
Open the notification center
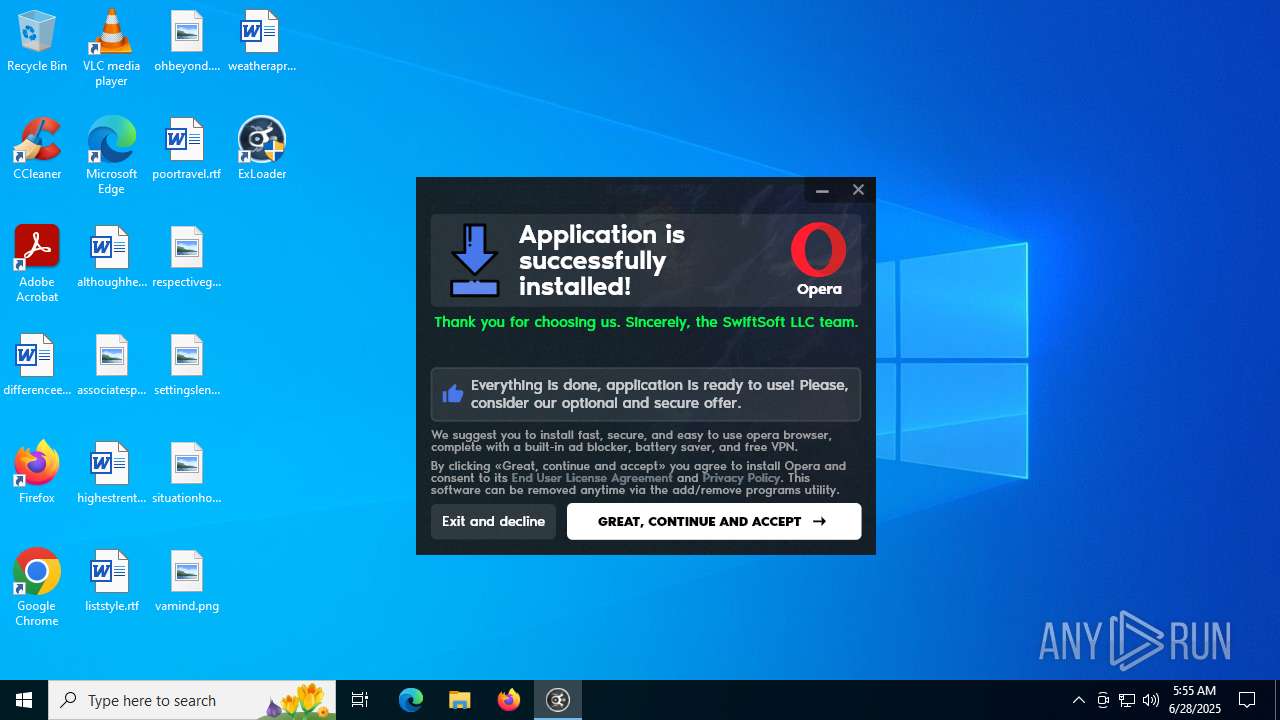tap(1248, 700)
